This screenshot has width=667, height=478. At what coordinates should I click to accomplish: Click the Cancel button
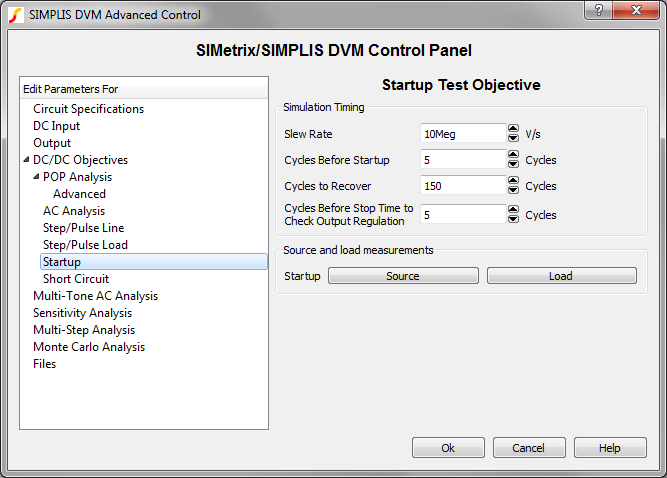pyautogui.click(x=529, y=448)
